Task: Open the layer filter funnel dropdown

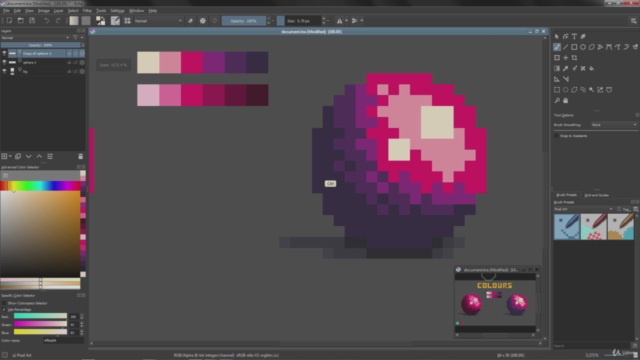Action: tap(78, 38)
